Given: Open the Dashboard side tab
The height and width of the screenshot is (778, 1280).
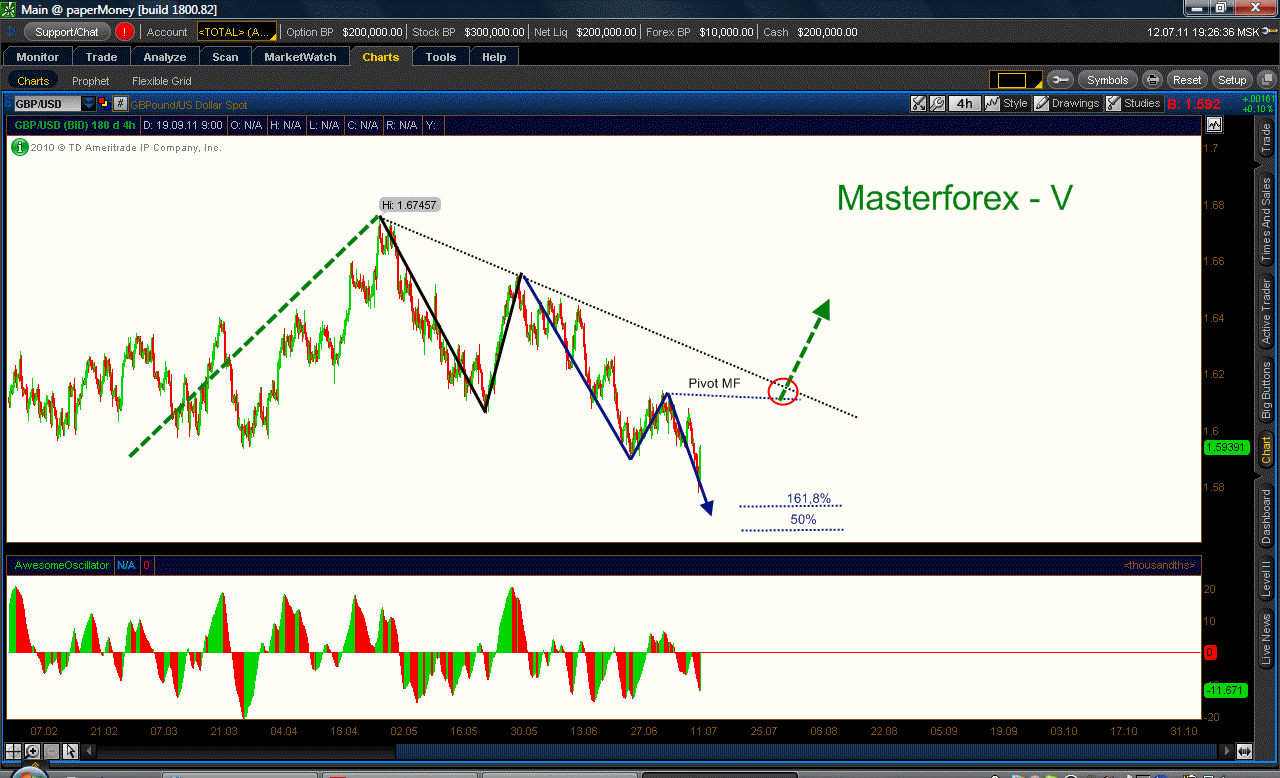Looking at the screenshot, I should [x=1266, y=516].
